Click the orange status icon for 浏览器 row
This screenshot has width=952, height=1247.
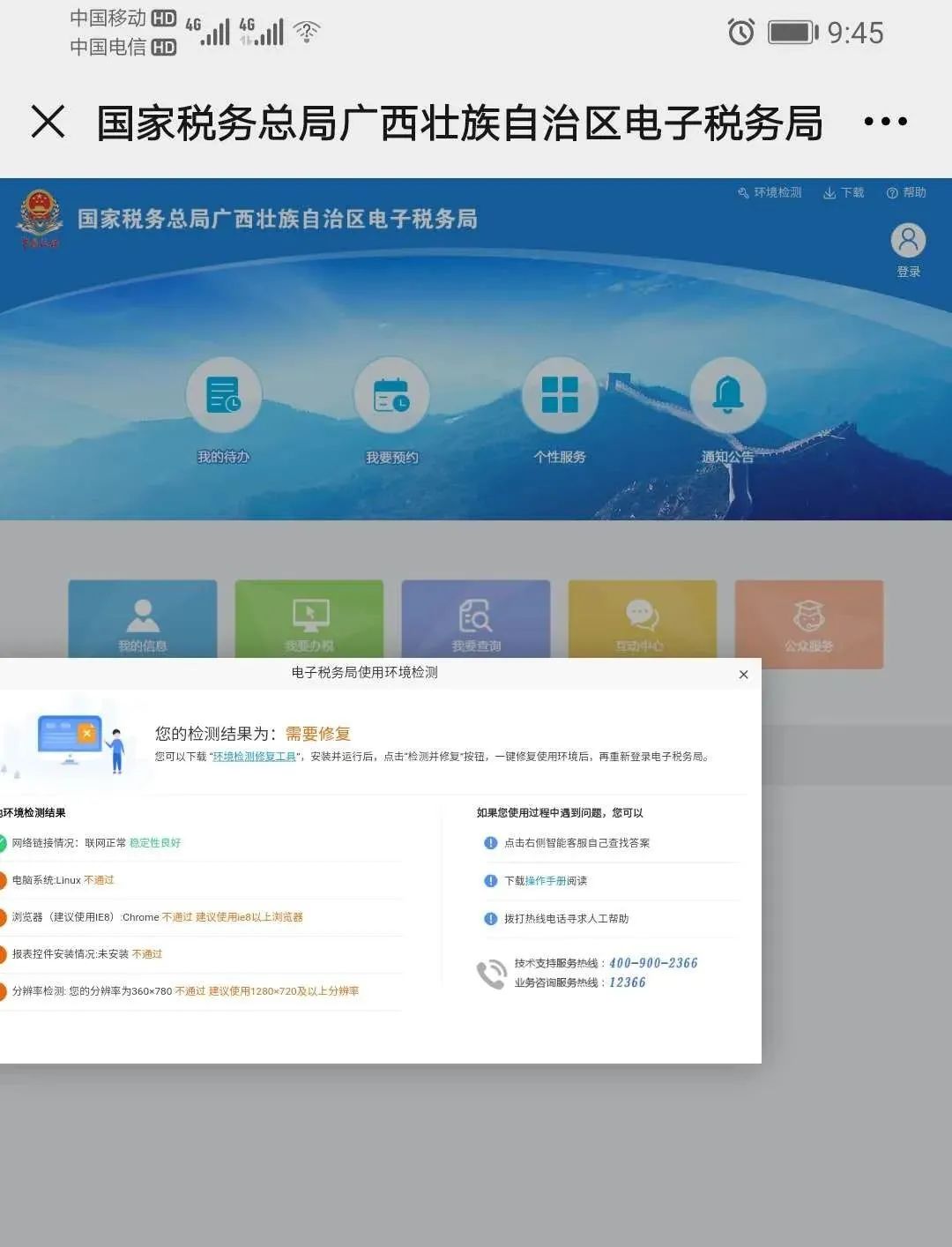[3, 917]
